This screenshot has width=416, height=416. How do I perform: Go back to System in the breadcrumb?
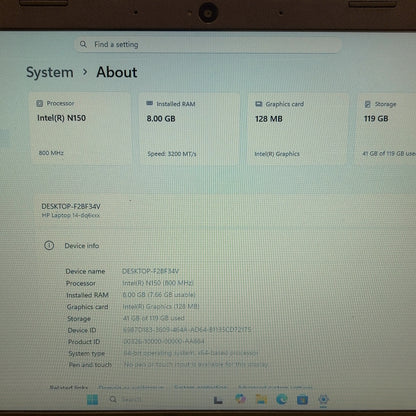[50, 72]
